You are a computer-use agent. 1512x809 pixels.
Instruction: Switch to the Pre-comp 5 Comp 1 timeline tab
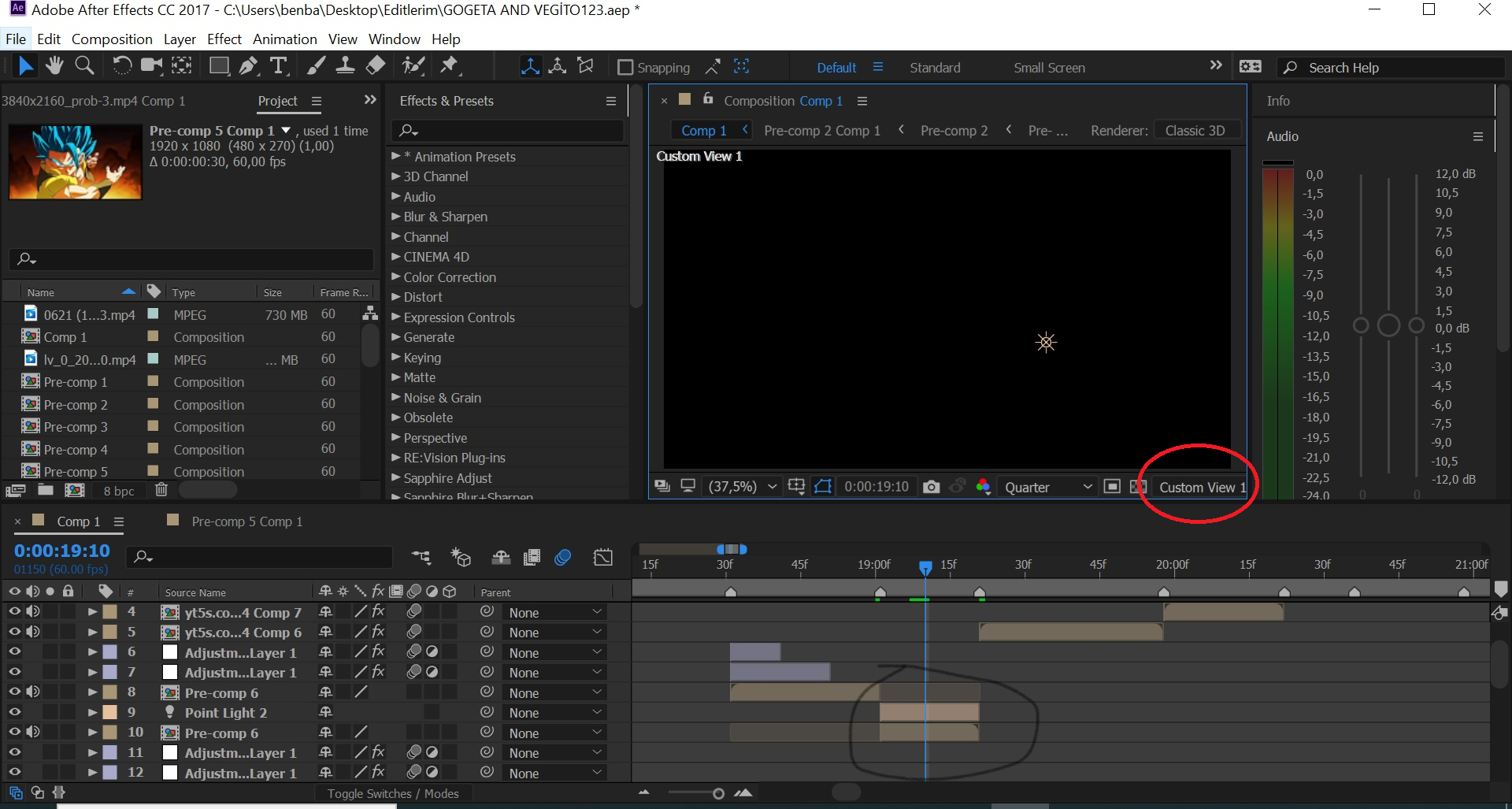[x=246, y=521]
